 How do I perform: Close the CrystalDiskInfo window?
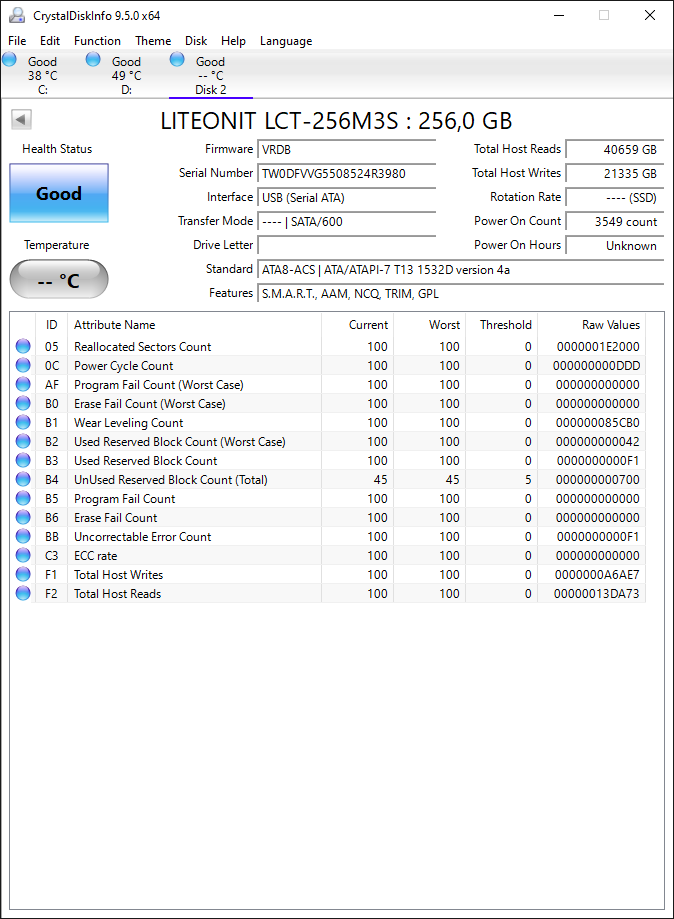click(x=649, y=15)
